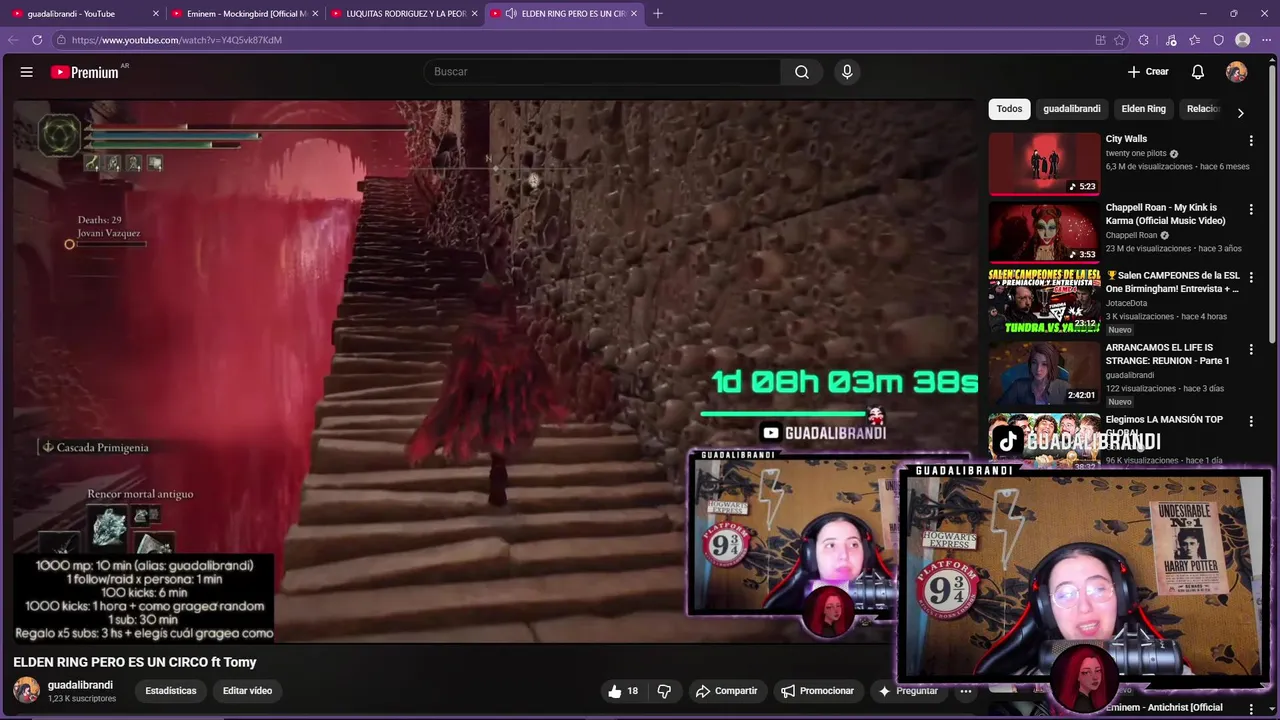Open new browser tab
Image resolution: width=1280 pixels, height=720 pixels.
tap(657, 13)
